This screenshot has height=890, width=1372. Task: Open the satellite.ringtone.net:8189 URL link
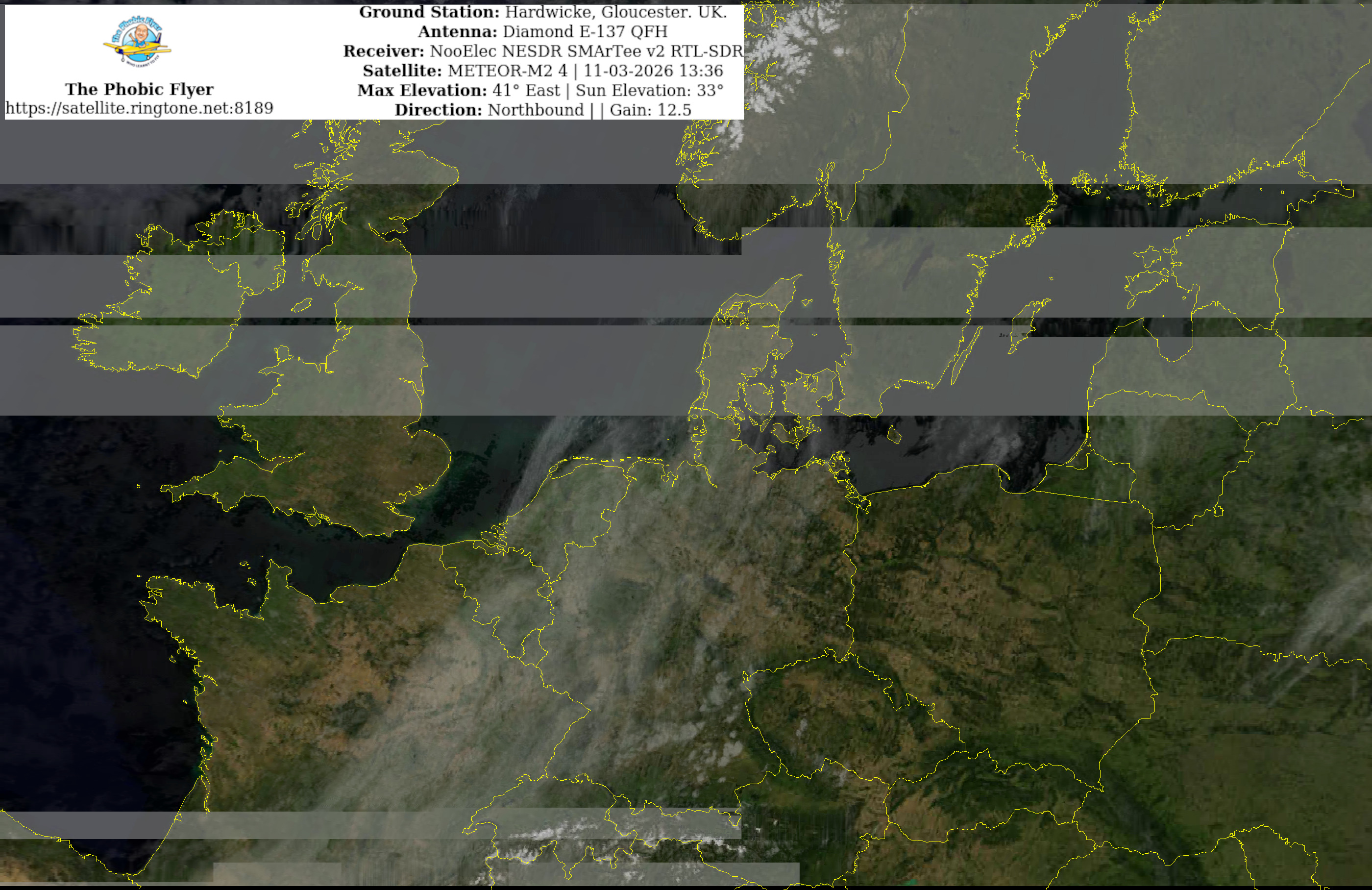(139, 108)
